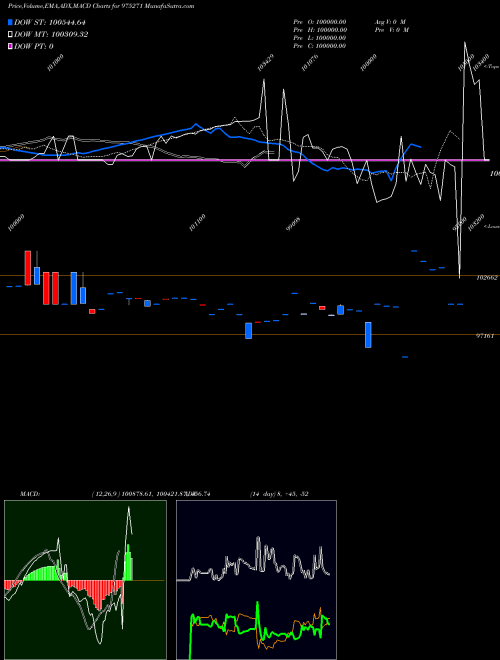
Task: Select the DOW MT value label
Action: (51, 34)
